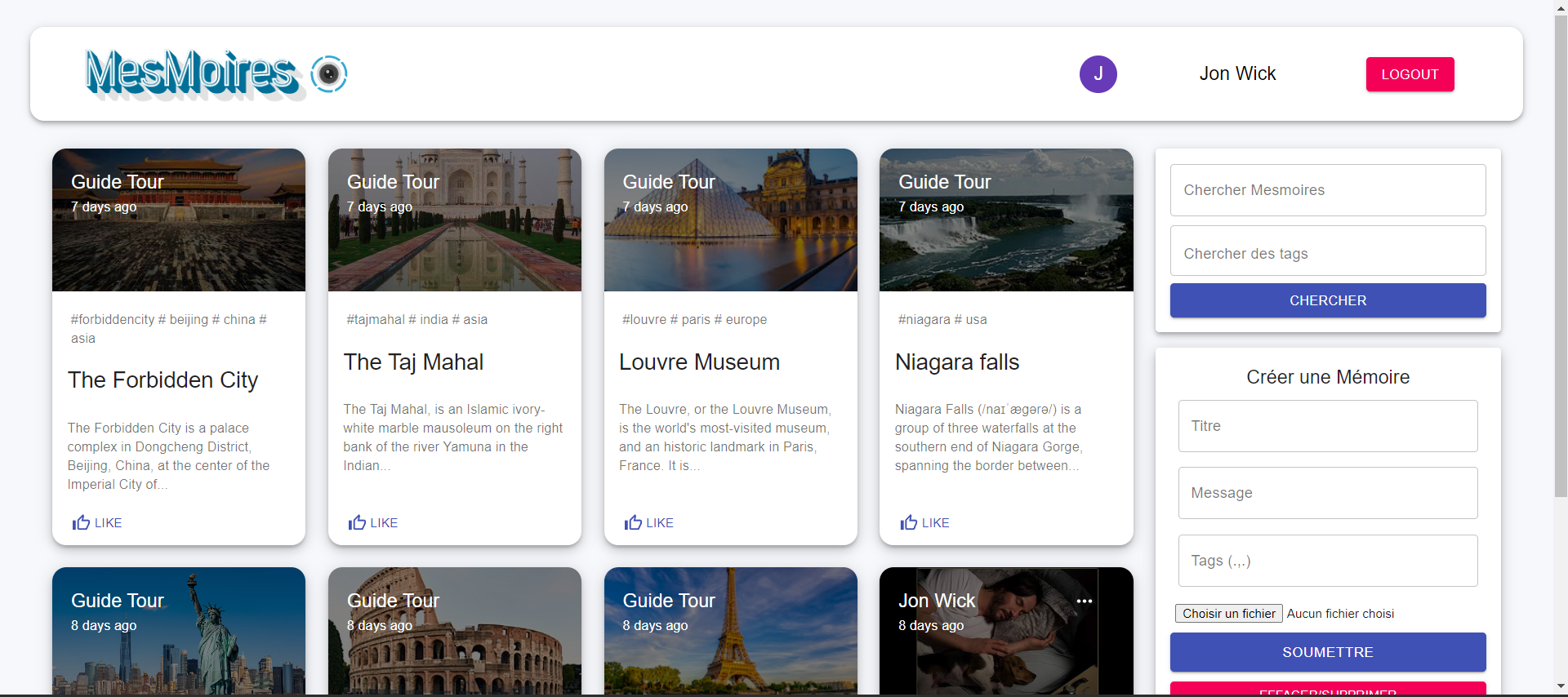Image resolution: width=1568 pixels, height=697 pixels.
Task: Like the Niagara falls memory
Action: pyautogui.click(x=925, y=522)
